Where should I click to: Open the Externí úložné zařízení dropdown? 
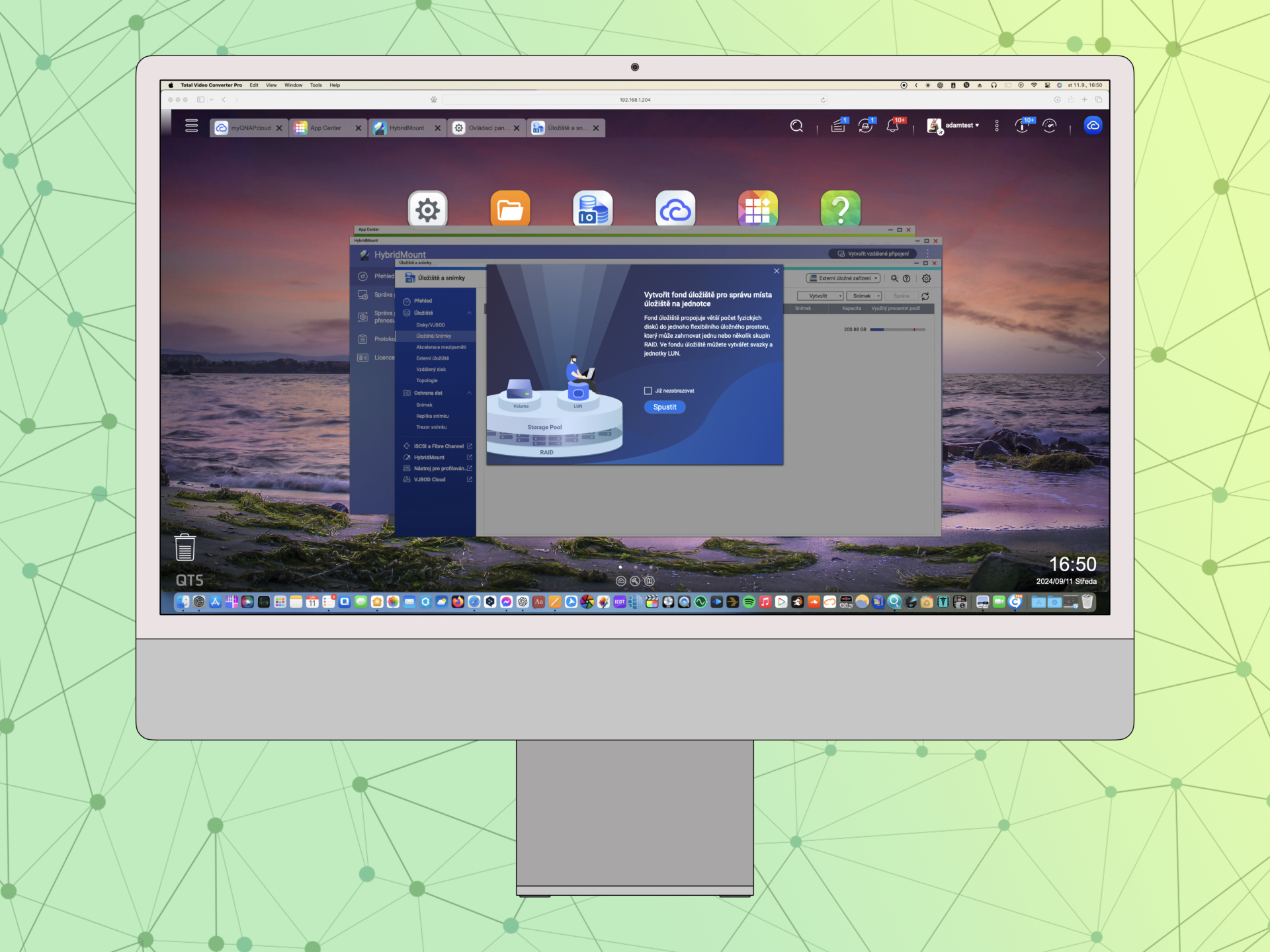[x=843, y=278]
